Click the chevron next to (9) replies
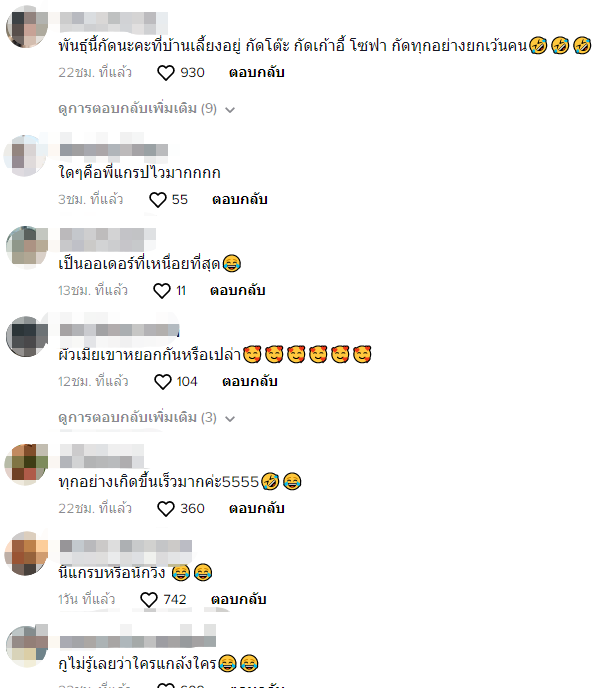Screen dimensions: 607x688 click(x=230, y=110)
